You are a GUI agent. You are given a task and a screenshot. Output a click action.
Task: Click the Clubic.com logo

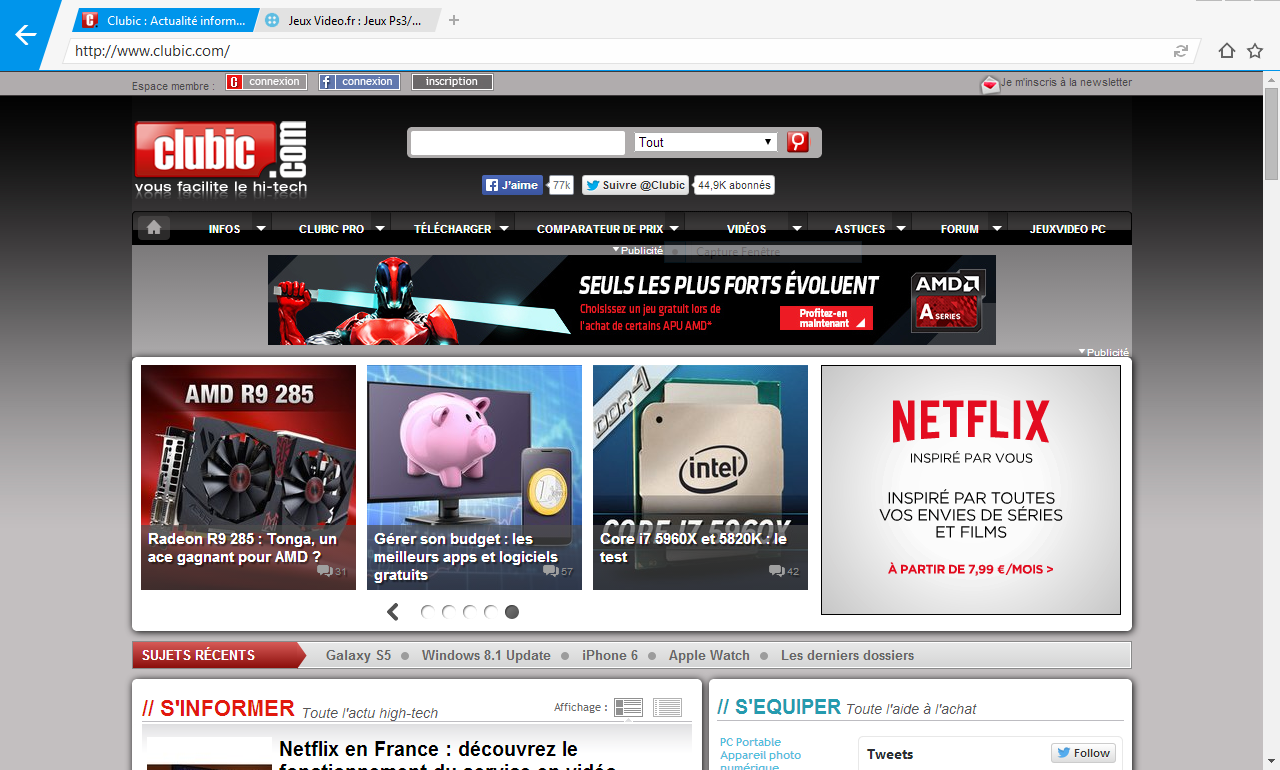pos(221,158)
